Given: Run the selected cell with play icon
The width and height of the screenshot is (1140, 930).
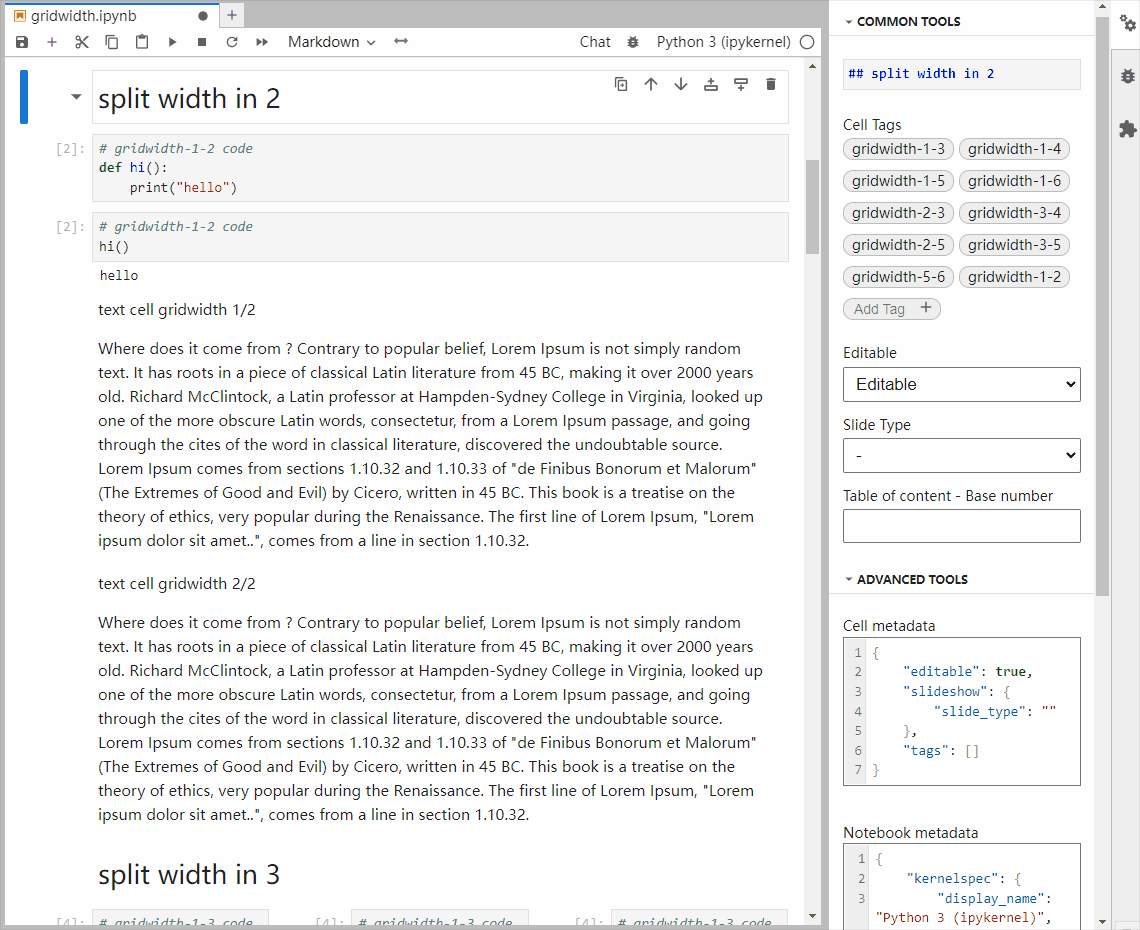Looking at the screenshot, I should [x=172, y=42].
